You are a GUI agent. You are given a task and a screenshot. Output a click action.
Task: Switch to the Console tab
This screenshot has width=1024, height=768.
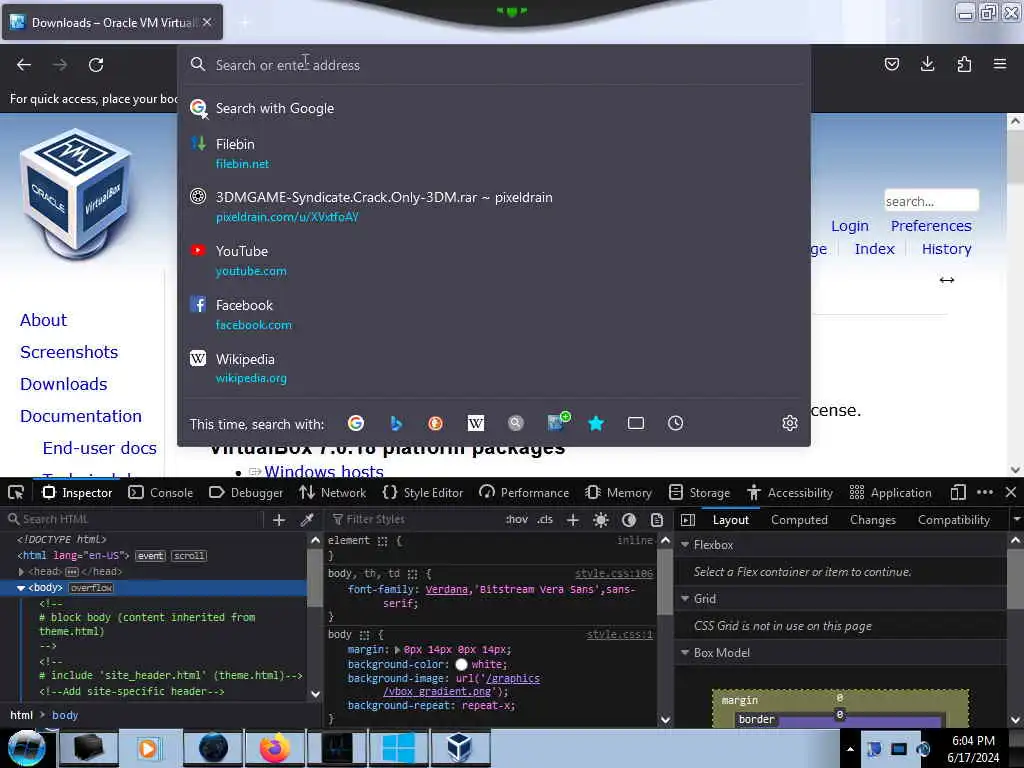(x=161, y=492)
